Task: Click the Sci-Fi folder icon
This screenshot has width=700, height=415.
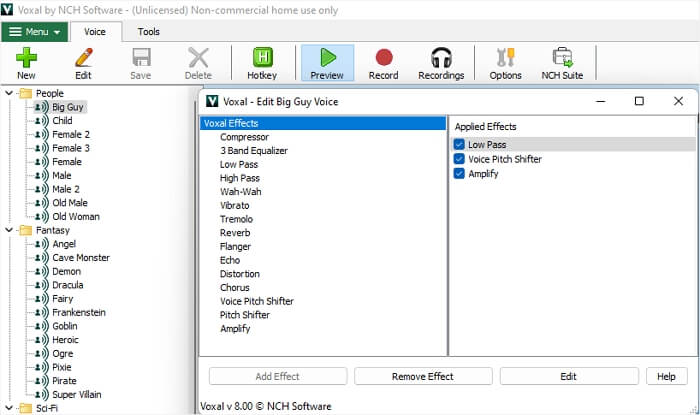Action: (26, 408)
